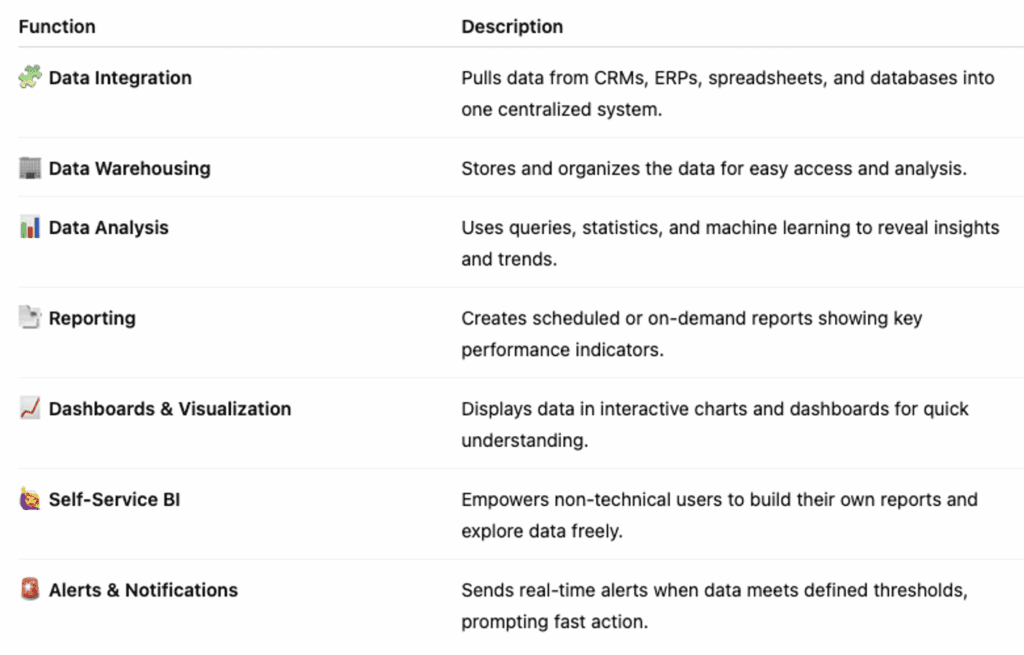Image resolution: width=1024 pixels, height=655 pixels.
Task: Select the Alerts & Notifications label
Action: 143,590
